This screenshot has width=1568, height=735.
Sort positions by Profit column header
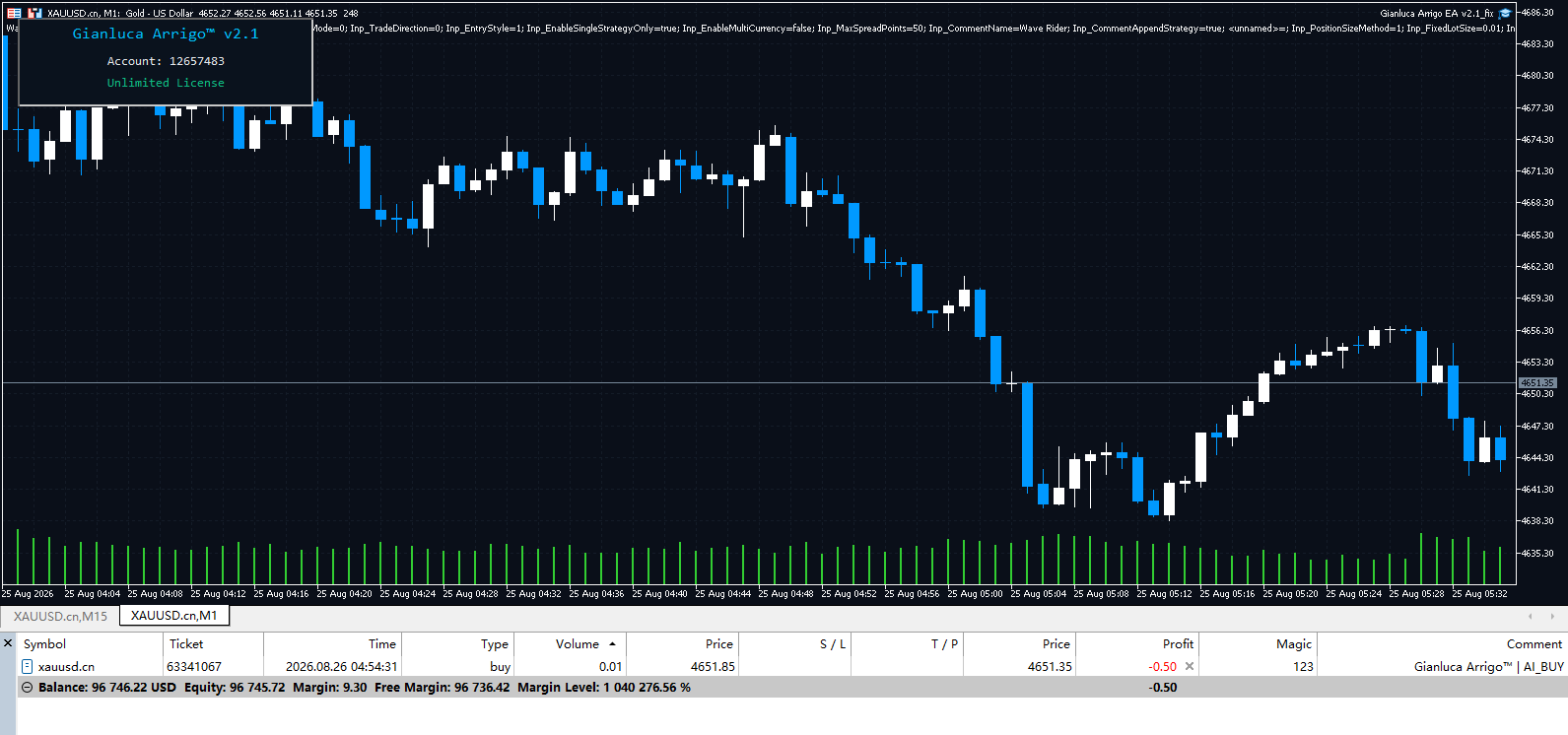[x=1178, y=643]
